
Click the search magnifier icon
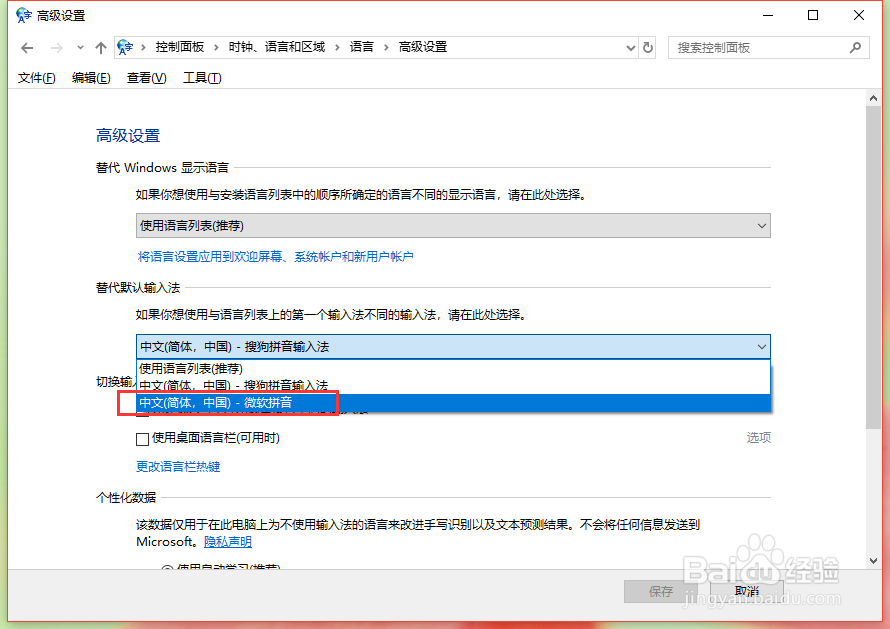tap(856, 47)
